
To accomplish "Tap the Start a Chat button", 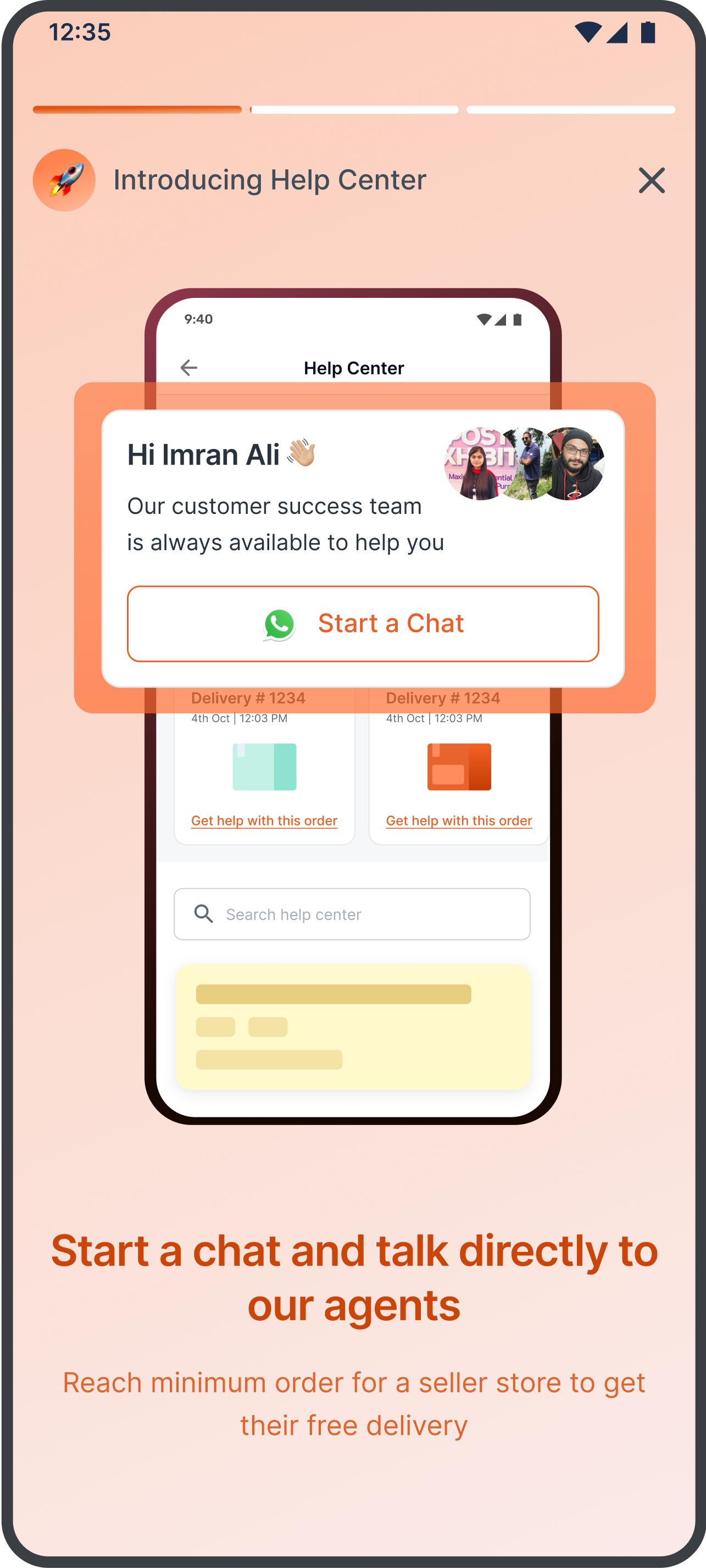I will click(363, 624).
